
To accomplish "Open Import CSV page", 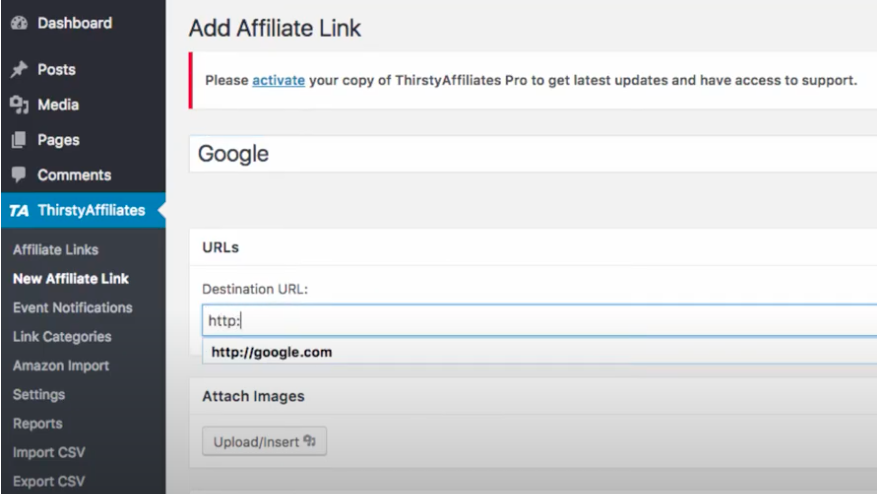I will (x=49, y=453).
